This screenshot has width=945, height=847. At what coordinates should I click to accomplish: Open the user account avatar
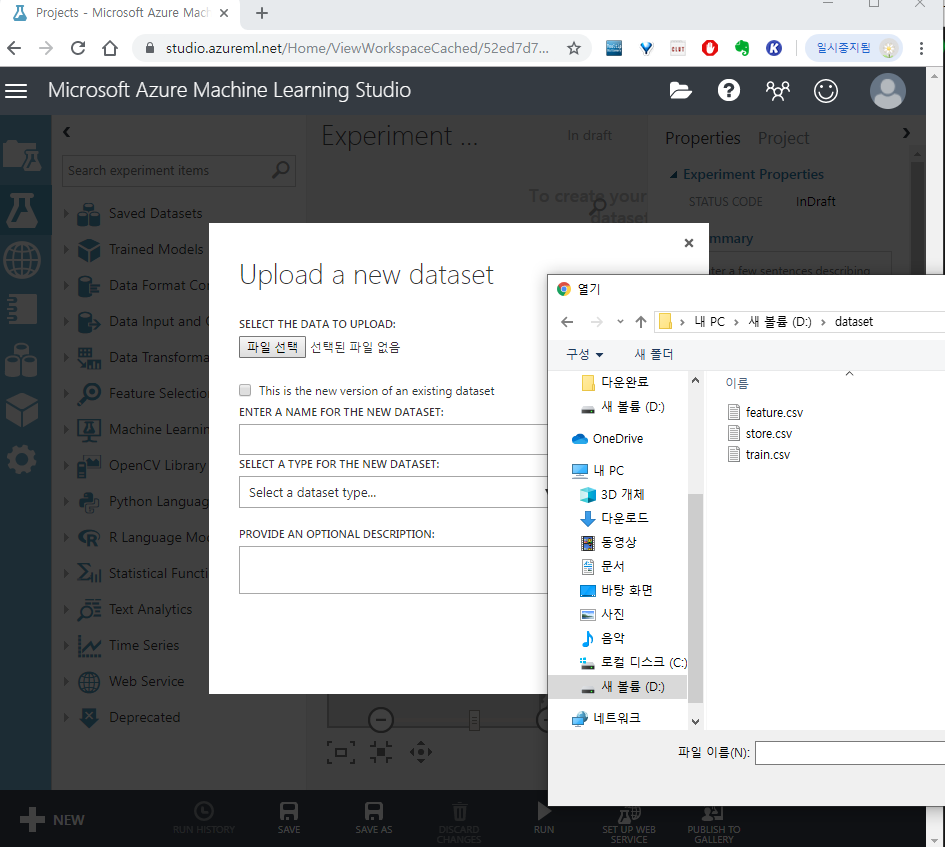pyautogui.click(x=887, y=91)
